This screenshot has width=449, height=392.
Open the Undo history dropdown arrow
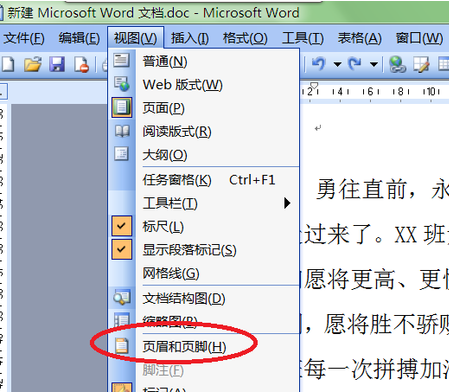[x=338, y=64]
